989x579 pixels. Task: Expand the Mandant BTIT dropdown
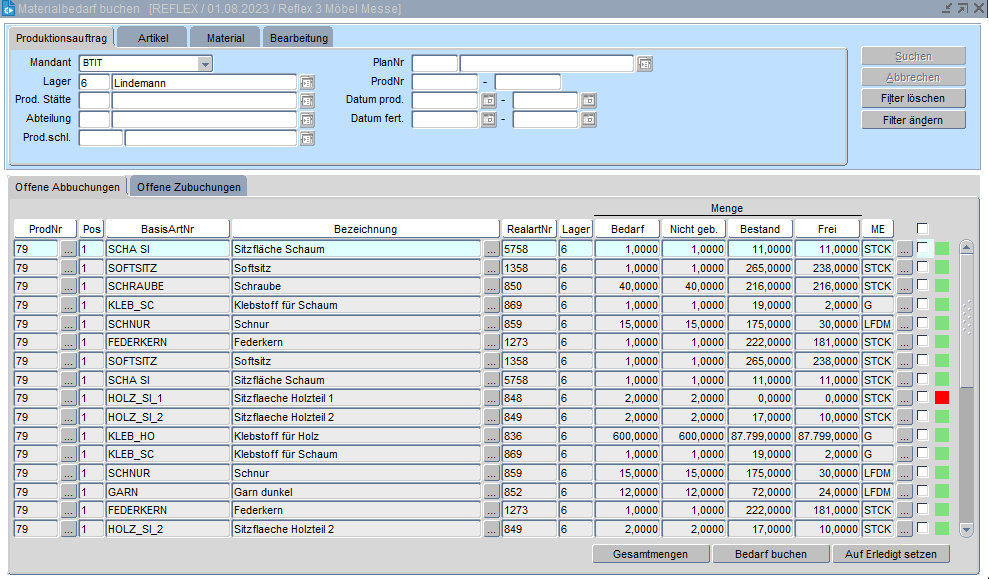[205, 64]
